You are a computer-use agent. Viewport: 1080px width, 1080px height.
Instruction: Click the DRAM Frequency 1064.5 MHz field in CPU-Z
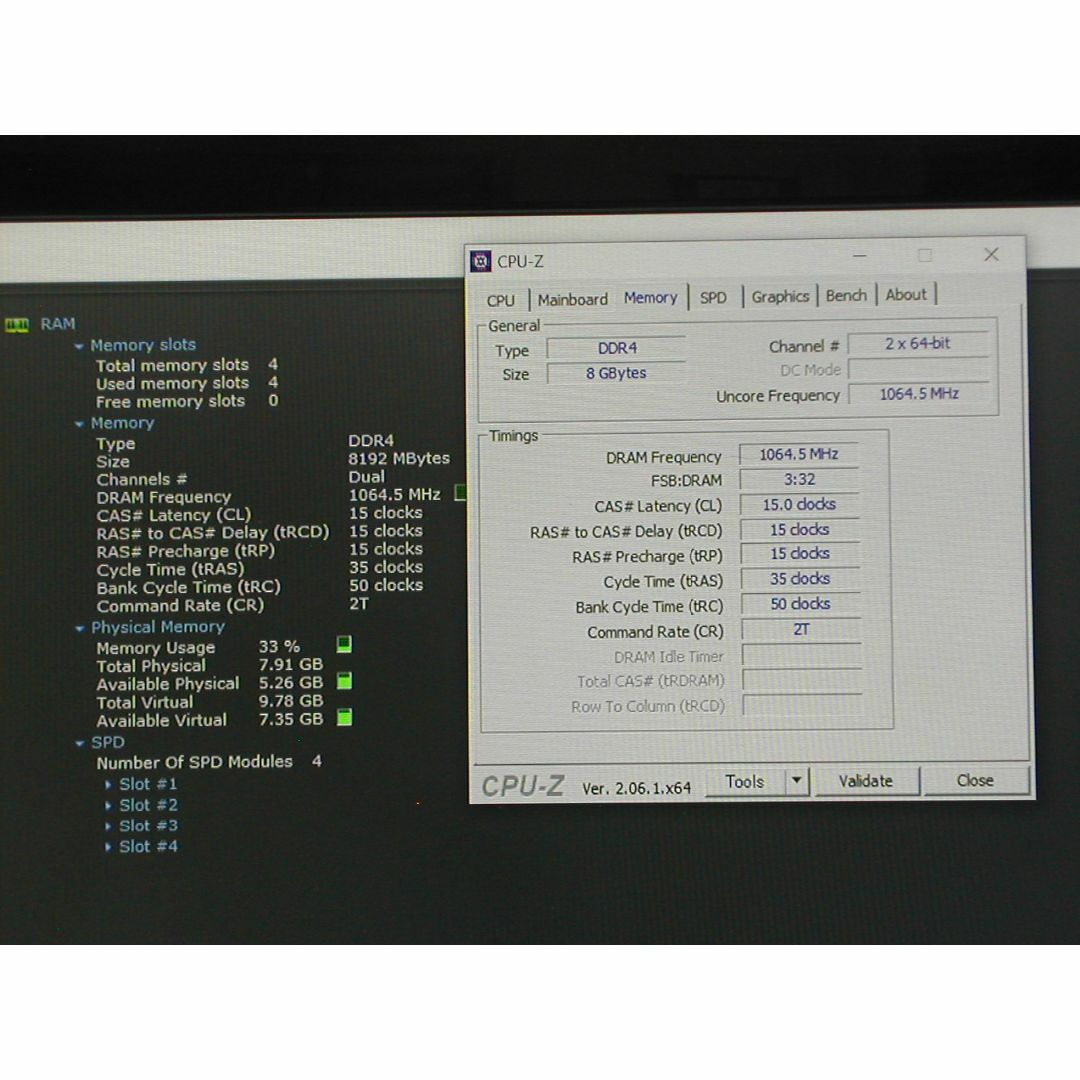click(799, 455)
